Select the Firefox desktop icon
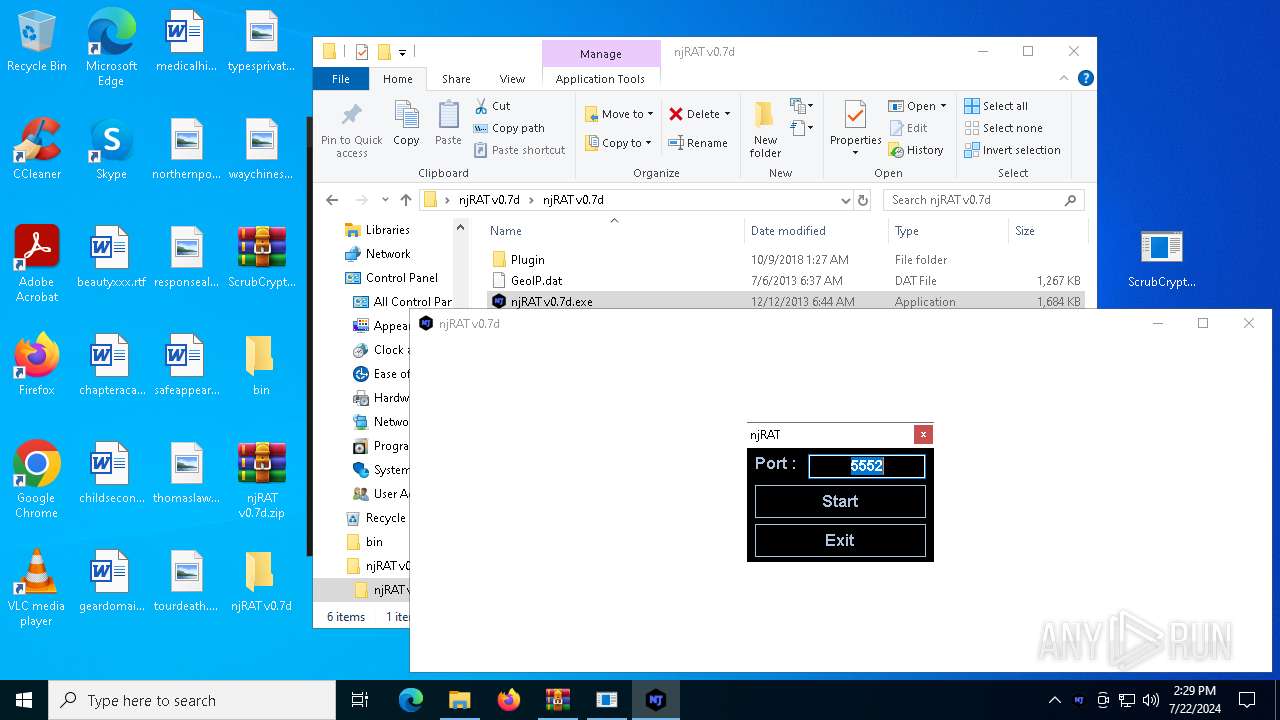 [x=37, y=366]
